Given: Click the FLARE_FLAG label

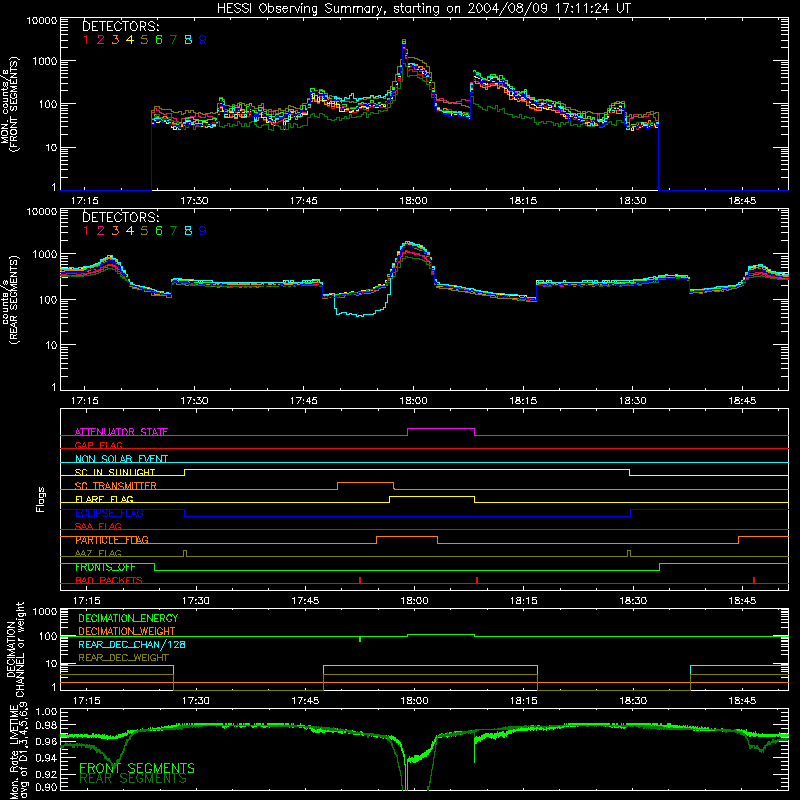Looking at the screenshot, I should (x=104, y=499).
